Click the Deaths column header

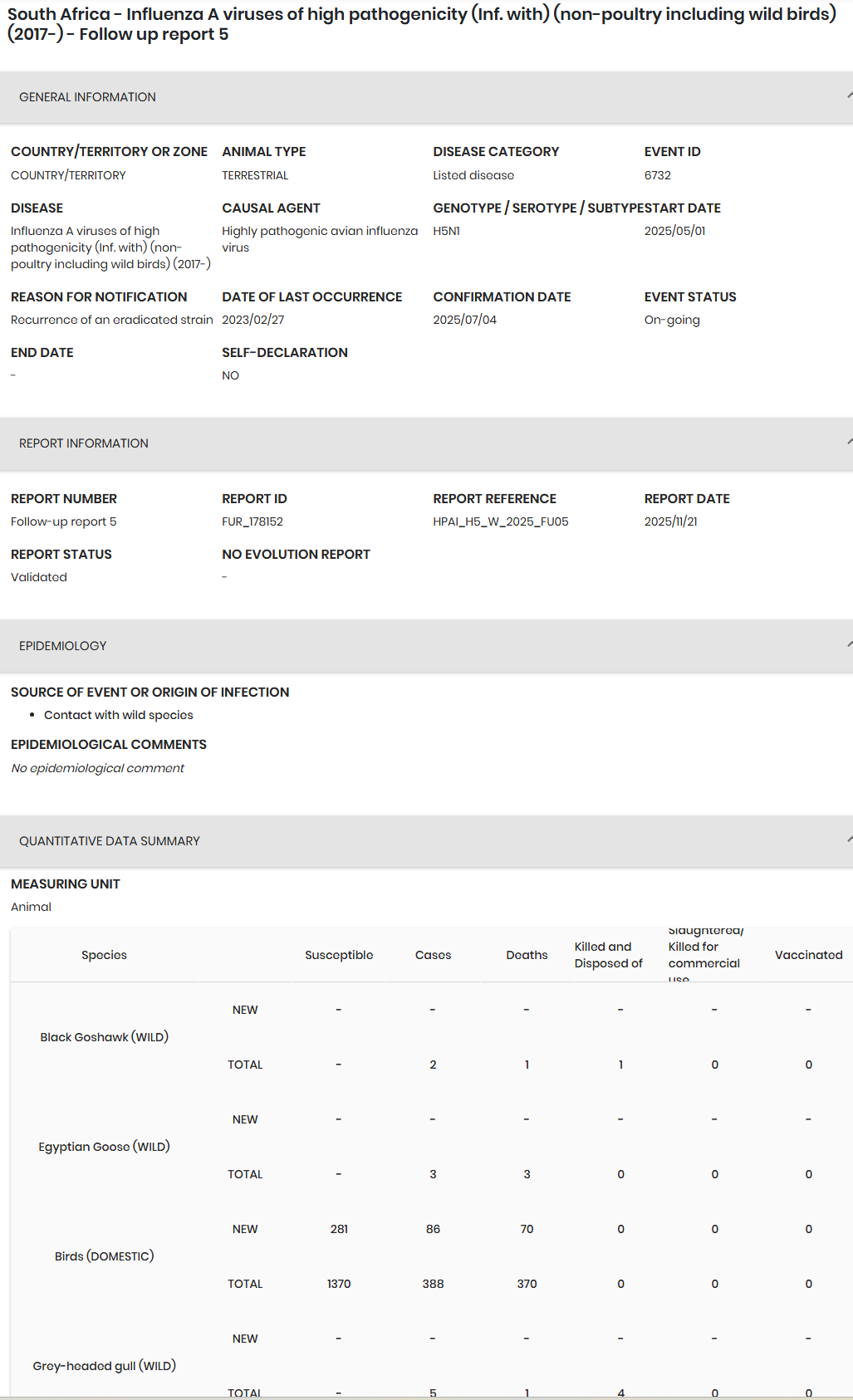[x=527, y=955]
